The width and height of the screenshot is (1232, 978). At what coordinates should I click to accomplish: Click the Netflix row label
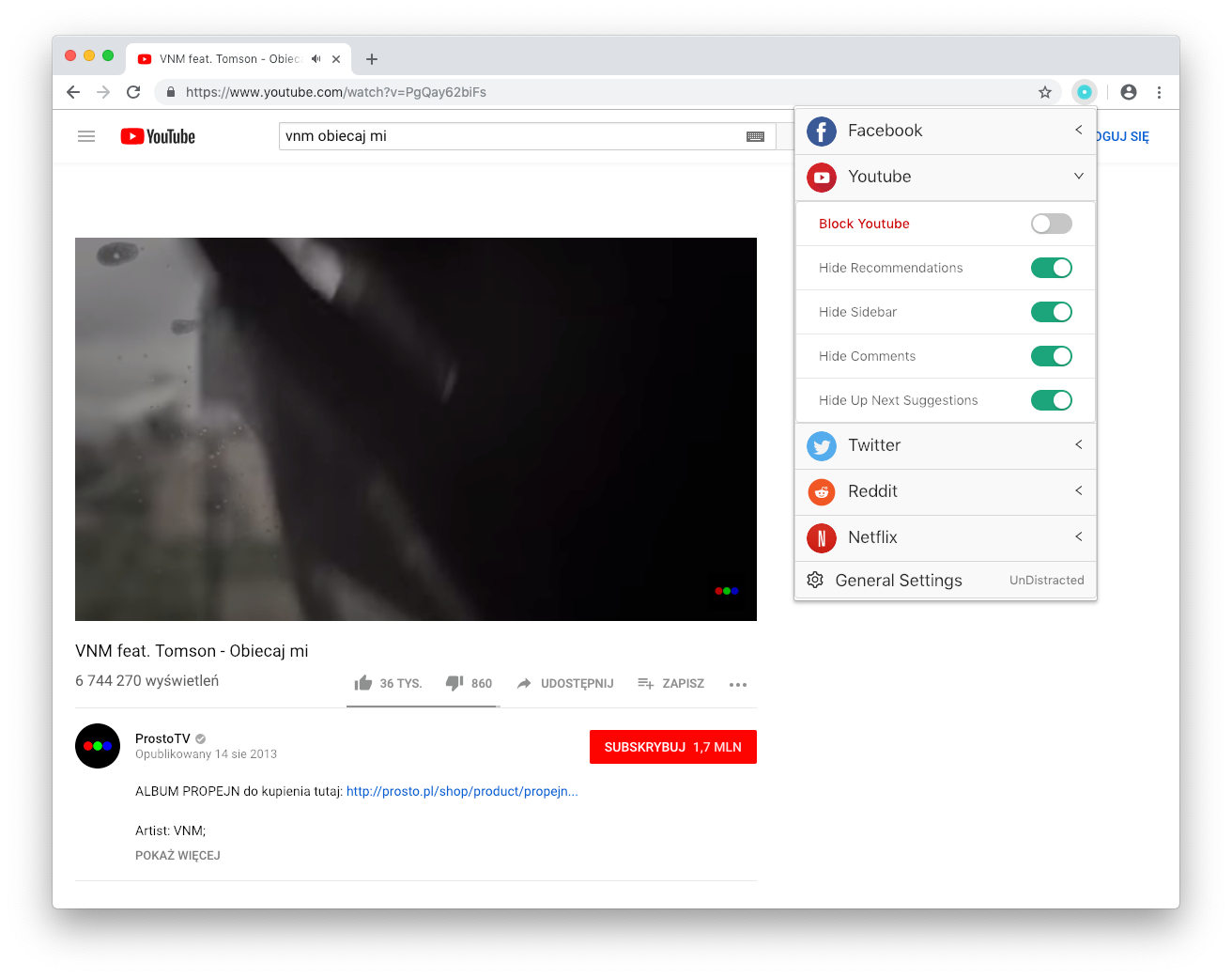point(872,537)
